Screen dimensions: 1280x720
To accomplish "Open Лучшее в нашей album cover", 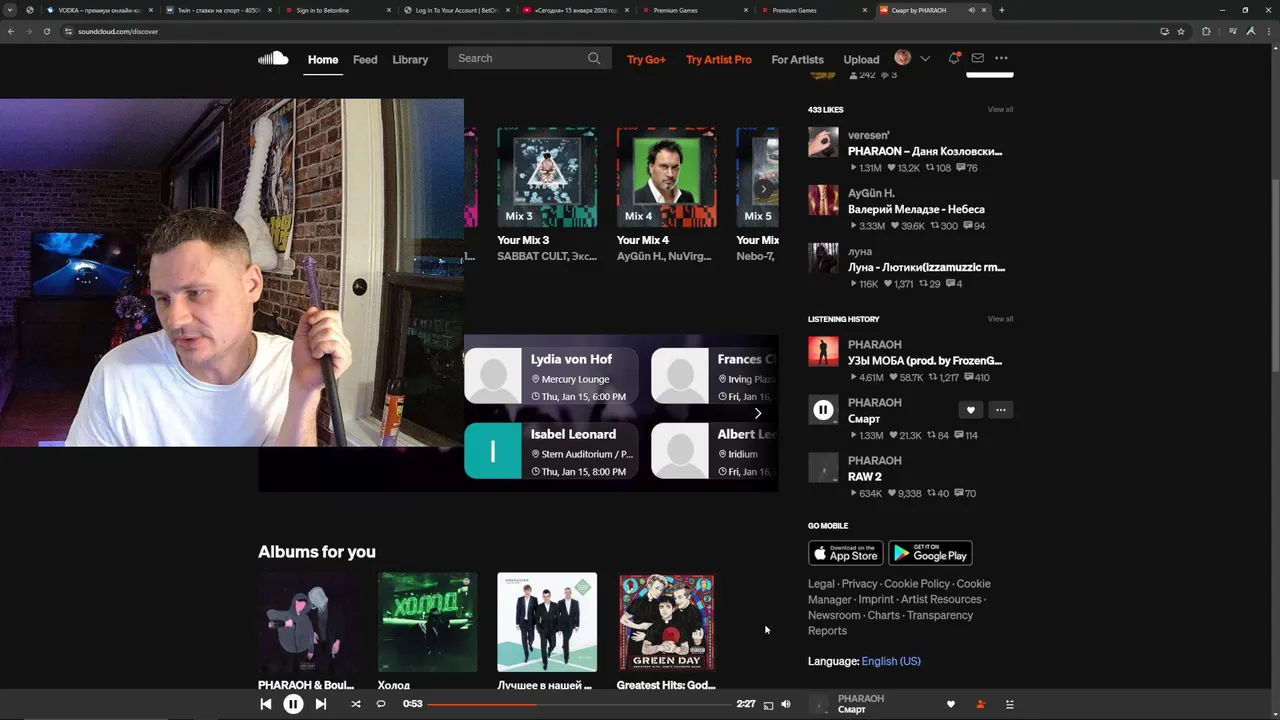I will pos(547,622).
